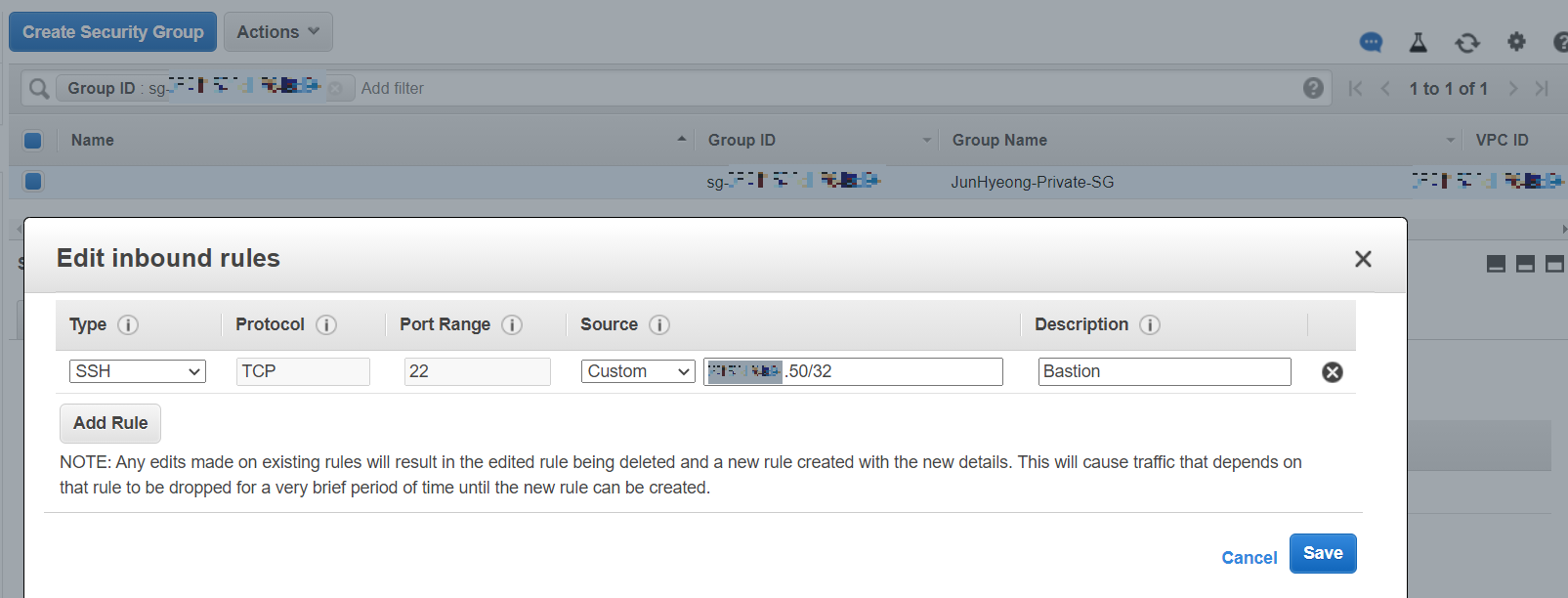This screenshot has height=598, width=1568.
Task: Go to next page of results
Action: click(x=1513, y=88)
